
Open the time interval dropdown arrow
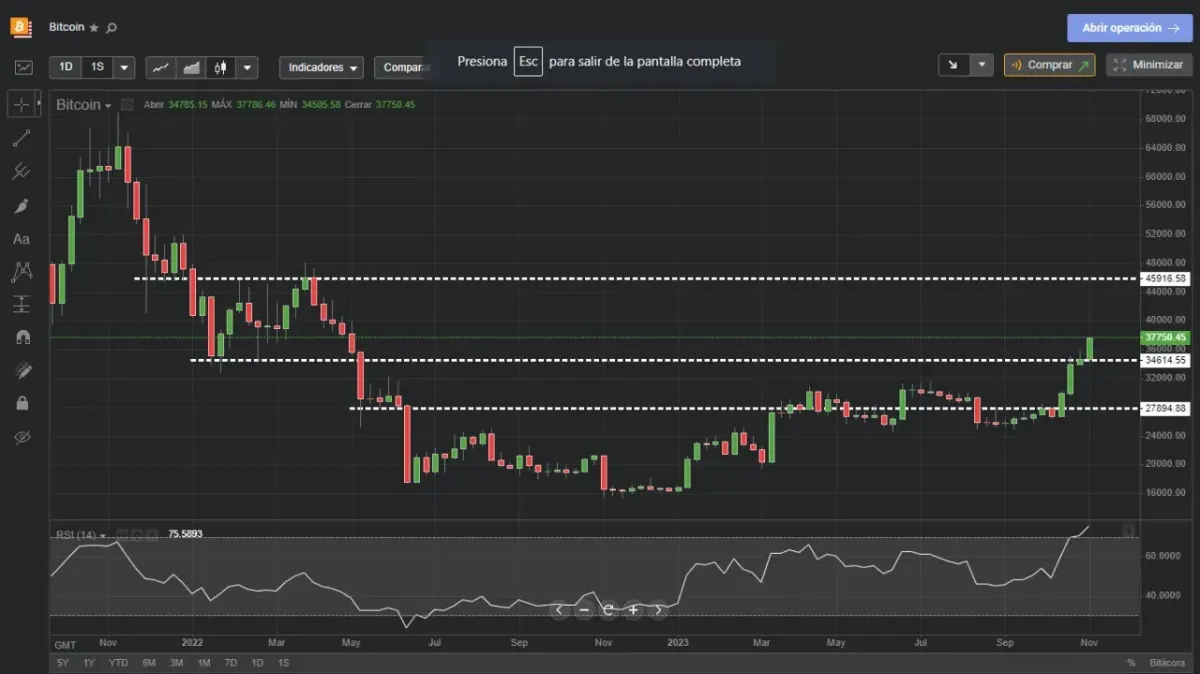124,67
